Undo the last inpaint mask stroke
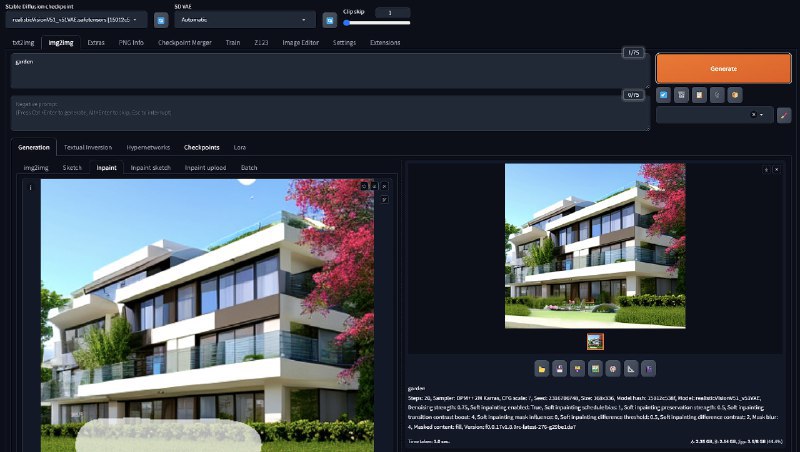Screen dimensions: 800x452 tap(364, 186)
